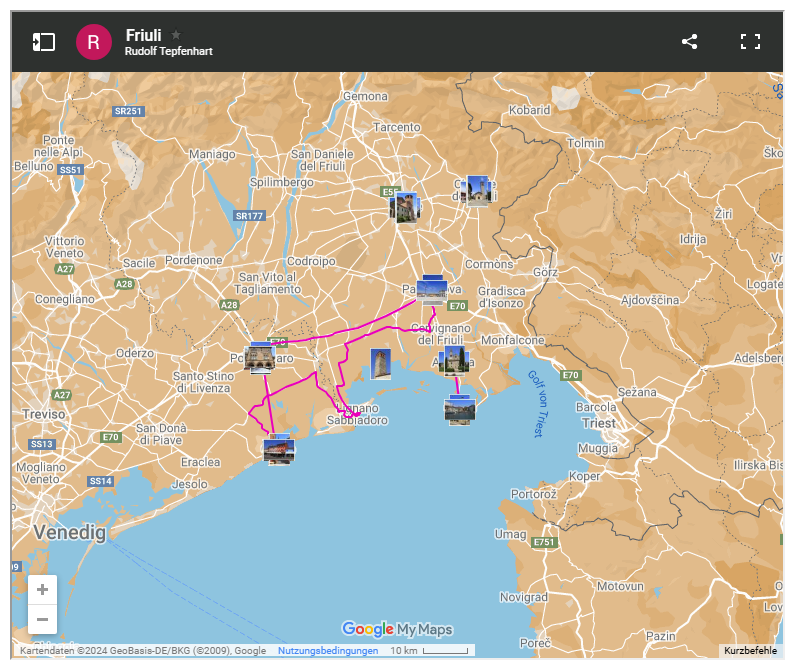The width and height of the screenshot is (794, 670).
Task: Open photo marker over Portogruaro
Action: coord(260,357)
